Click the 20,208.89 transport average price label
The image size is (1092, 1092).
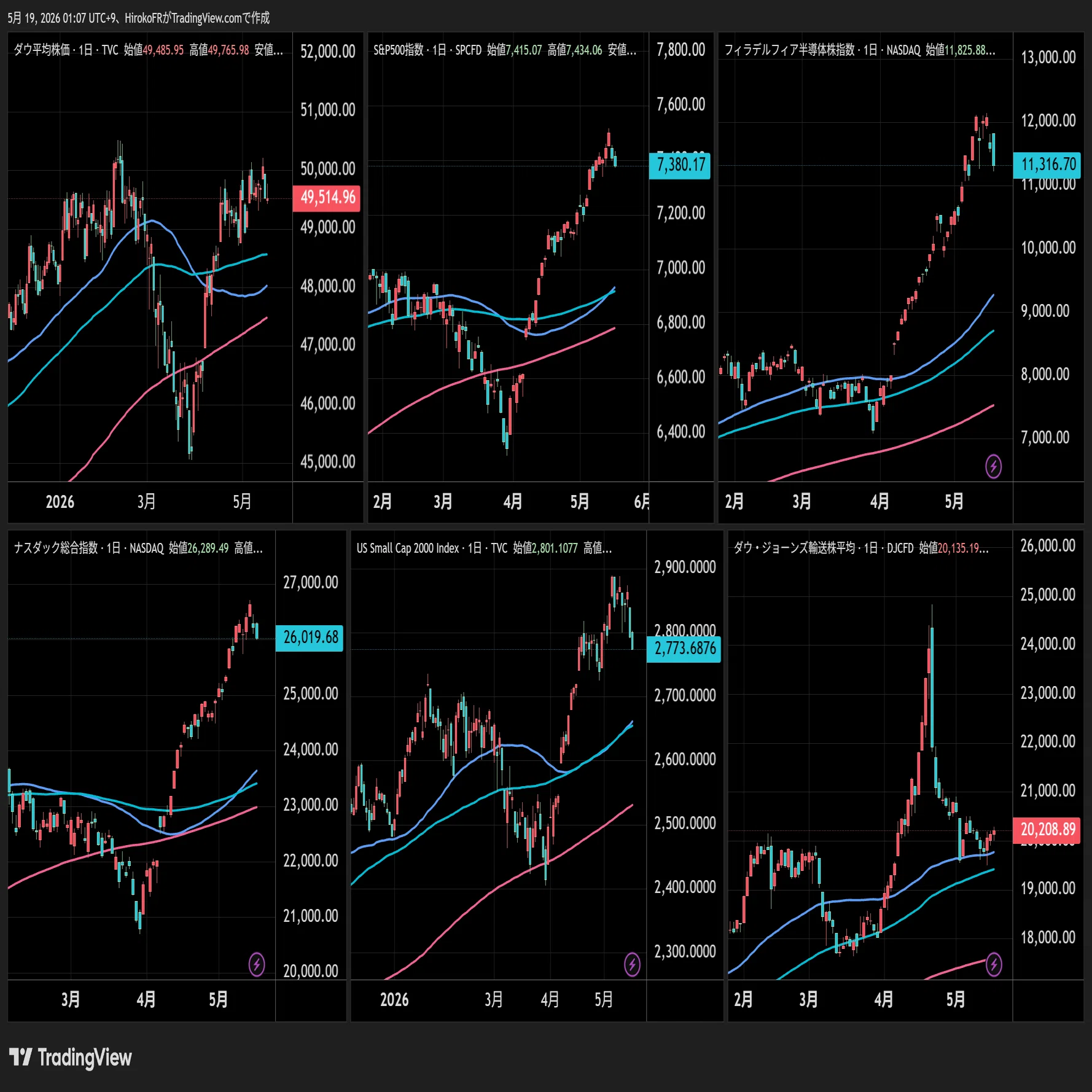(x=1047, y=830)
